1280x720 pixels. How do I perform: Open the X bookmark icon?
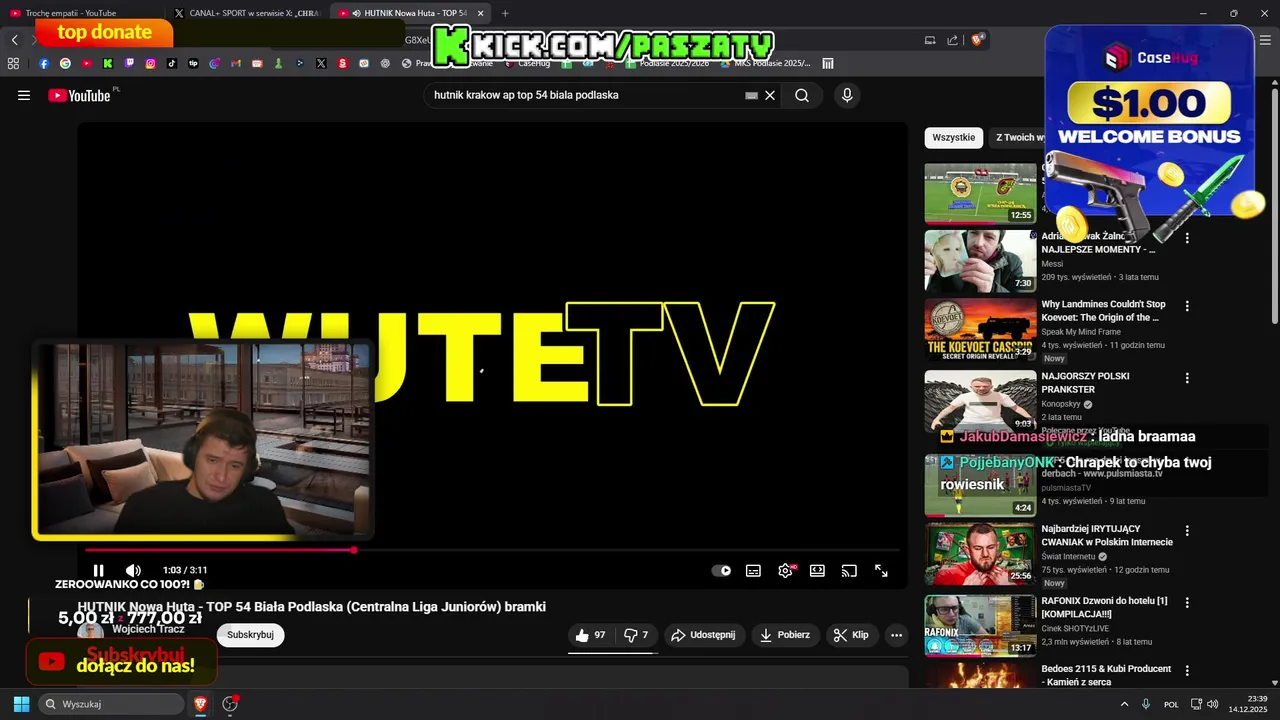tap(321, 63)
